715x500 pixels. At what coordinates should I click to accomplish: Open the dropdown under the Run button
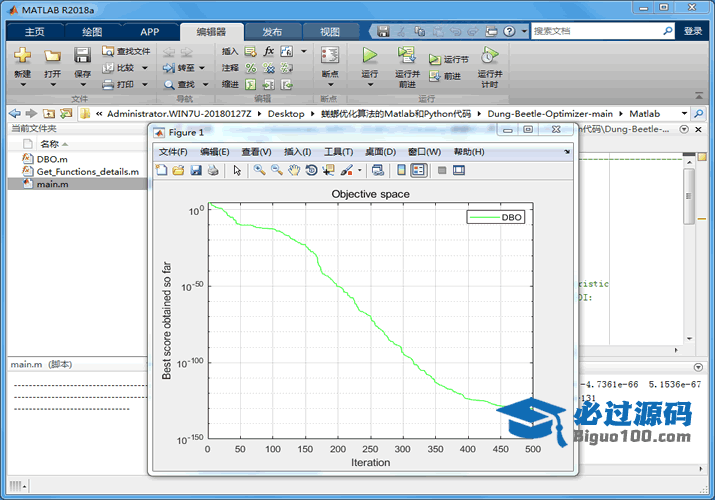tap(370, 85)
